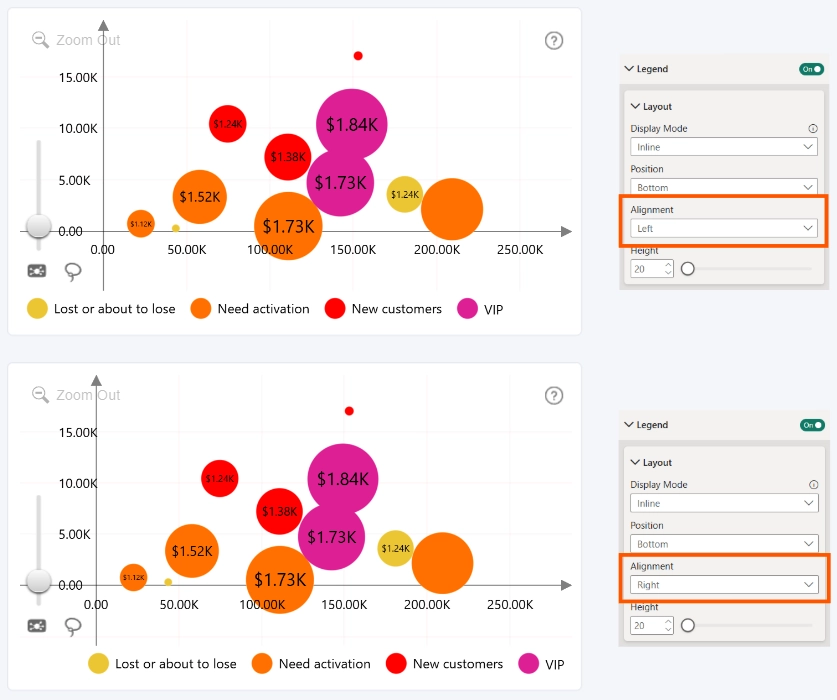Image resolution: width=837 pixels, height=700 pixels.
Task: Select the $1.84K magenta bubble in bottom chart
Action: [x=343, y=478]
